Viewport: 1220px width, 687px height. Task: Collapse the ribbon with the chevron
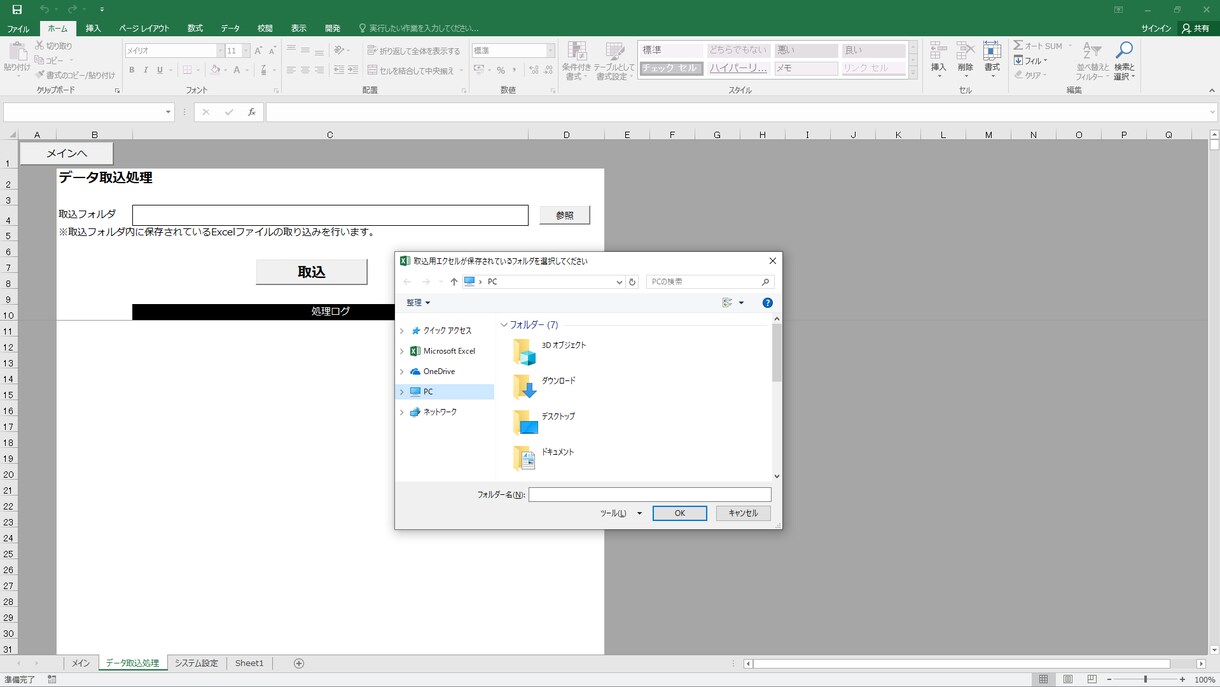pos(1212,90)
